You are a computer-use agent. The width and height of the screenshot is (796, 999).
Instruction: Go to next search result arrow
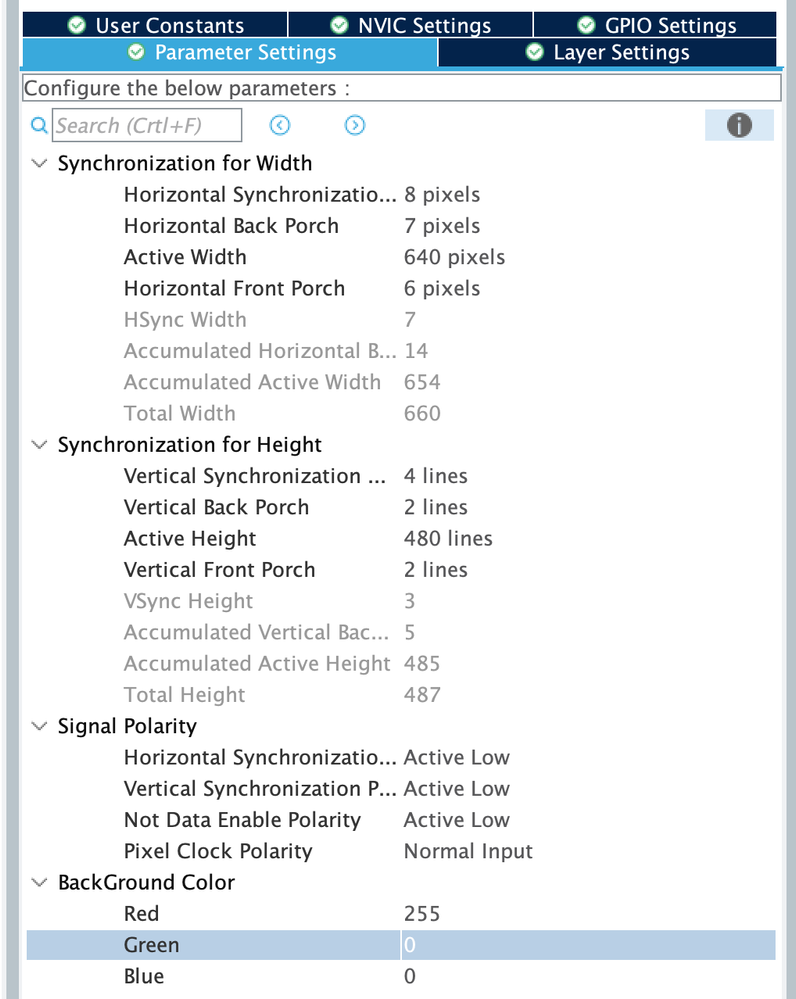pos(355,126)
